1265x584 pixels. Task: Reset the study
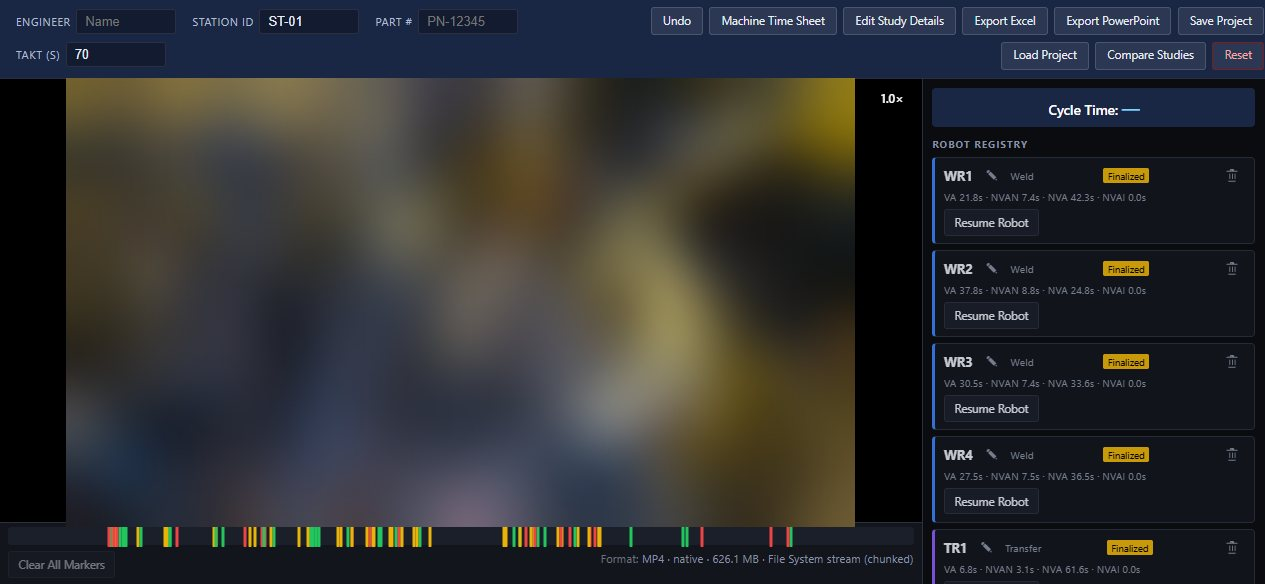click(1238, 55)
